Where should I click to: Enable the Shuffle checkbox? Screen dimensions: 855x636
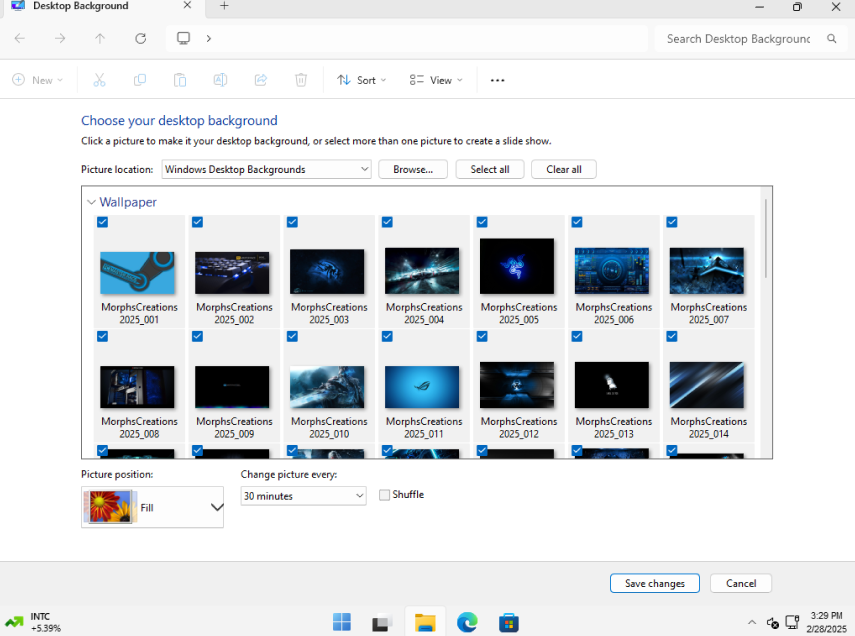384,495
